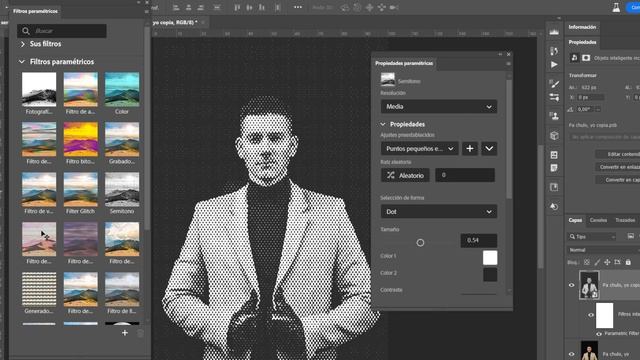Filter layers by pixel image icon

(631, 236)
